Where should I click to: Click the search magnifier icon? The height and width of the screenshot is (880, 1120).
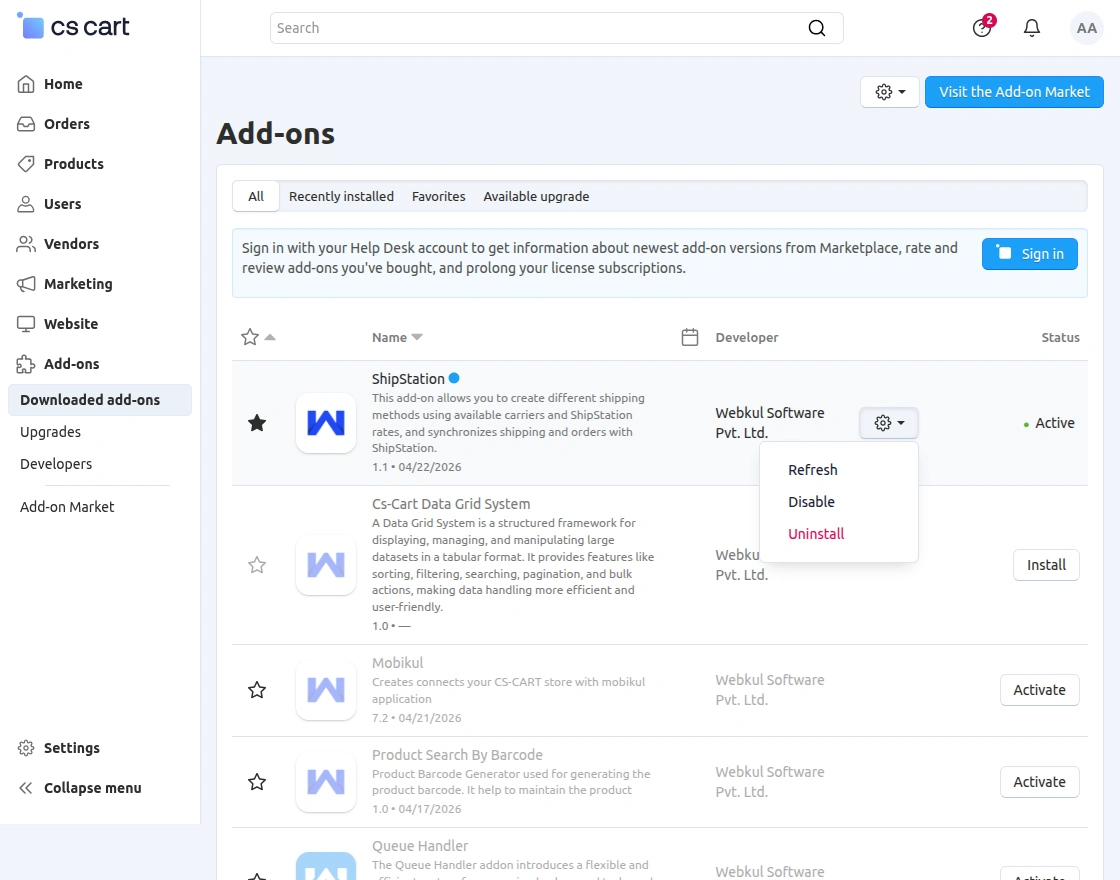tap(816, 28)
